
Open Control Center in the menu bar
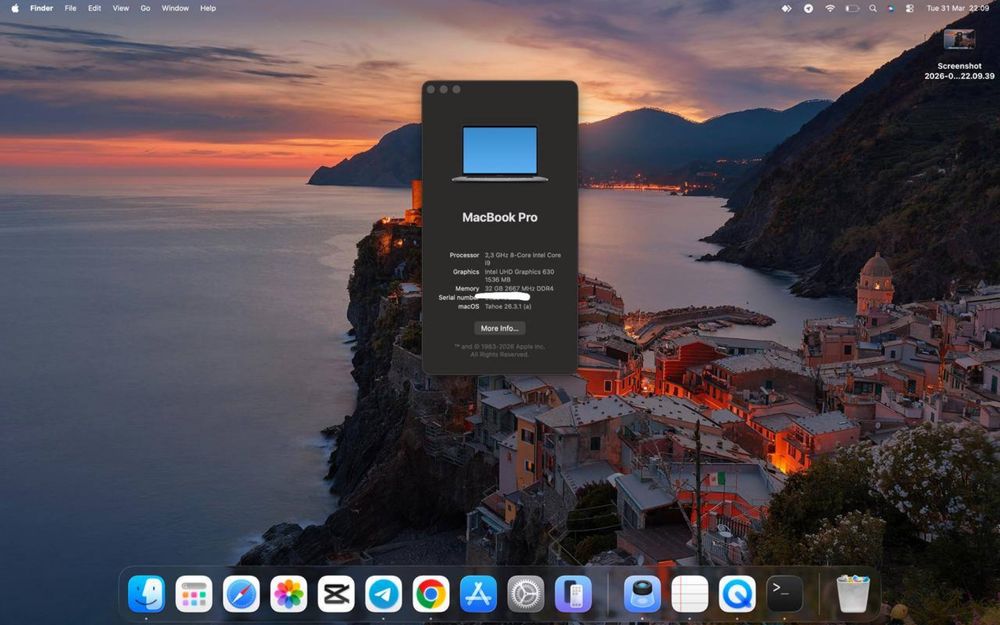[910, 8]
